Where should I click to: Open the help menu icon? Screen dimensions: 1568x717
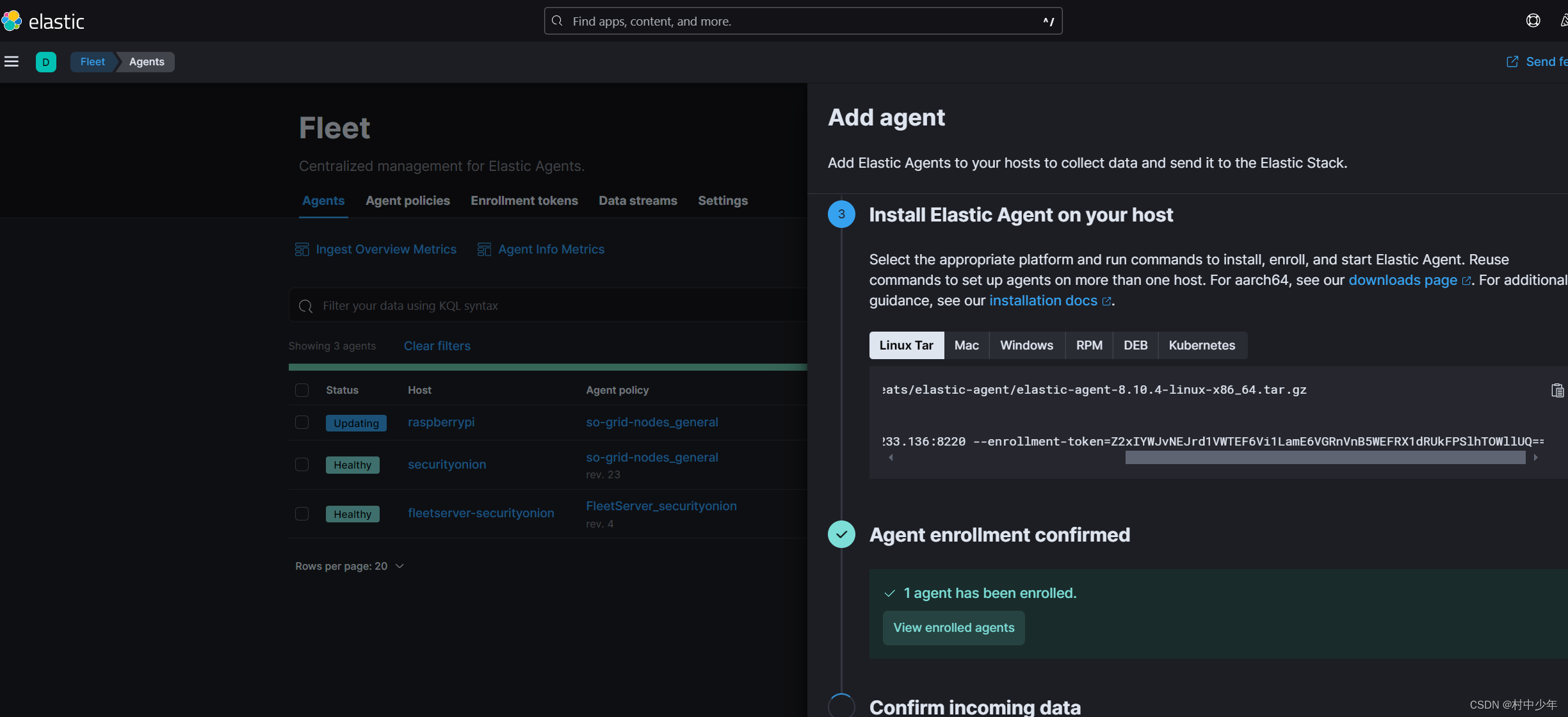pyautogui.click(x=1533, y=20)
